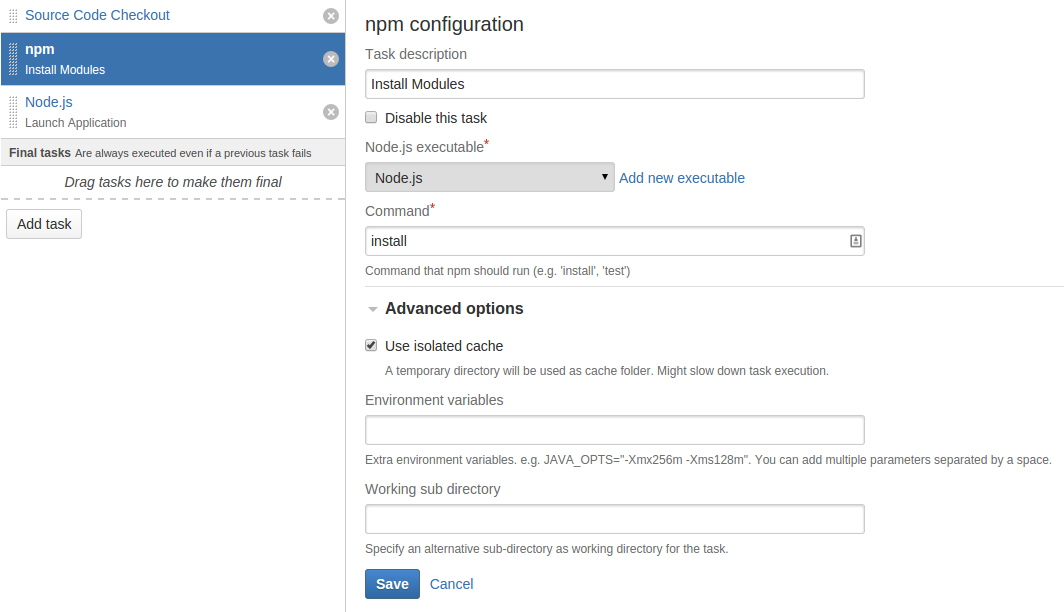
Task: Select the npm Install Modules task
Action: click(172, 59)
